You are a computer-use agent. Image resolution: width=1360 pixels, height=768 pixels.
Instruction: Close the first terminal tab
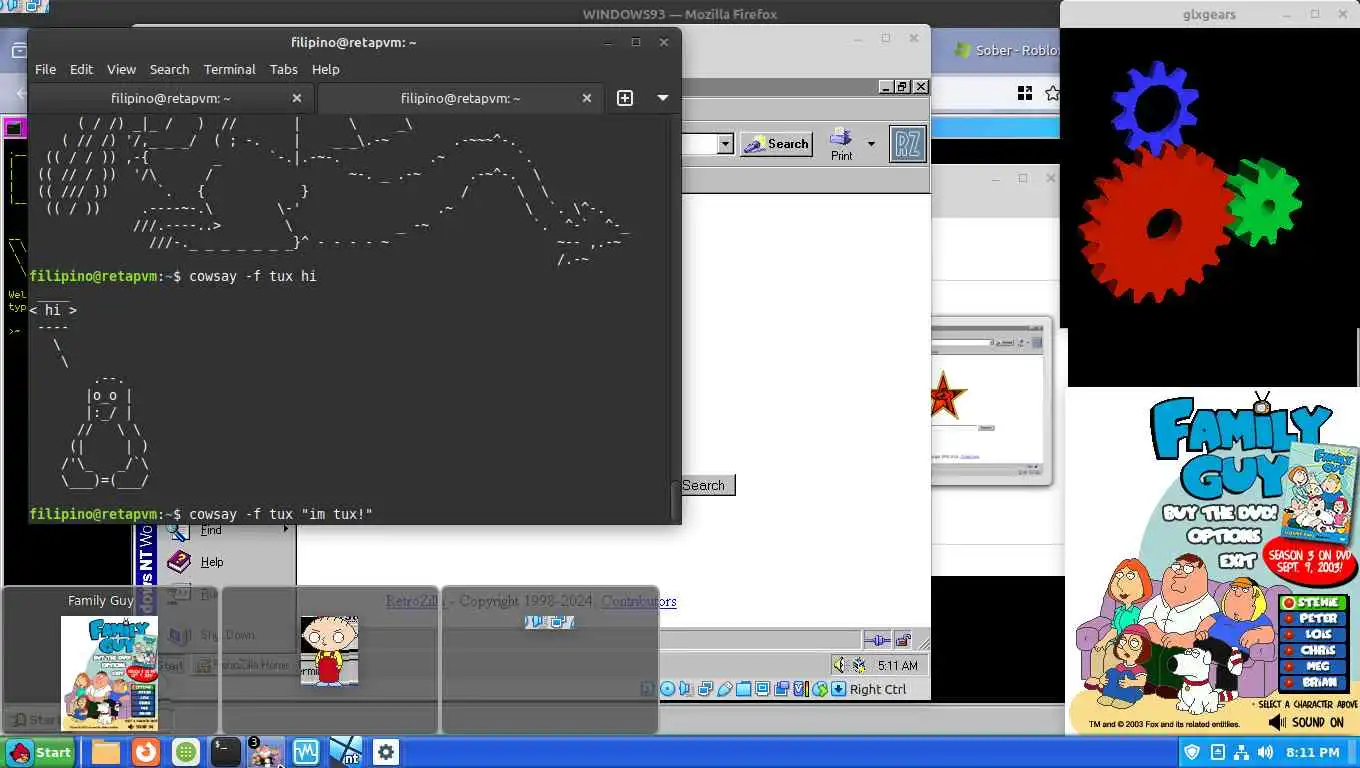click(x=296, y=98)
